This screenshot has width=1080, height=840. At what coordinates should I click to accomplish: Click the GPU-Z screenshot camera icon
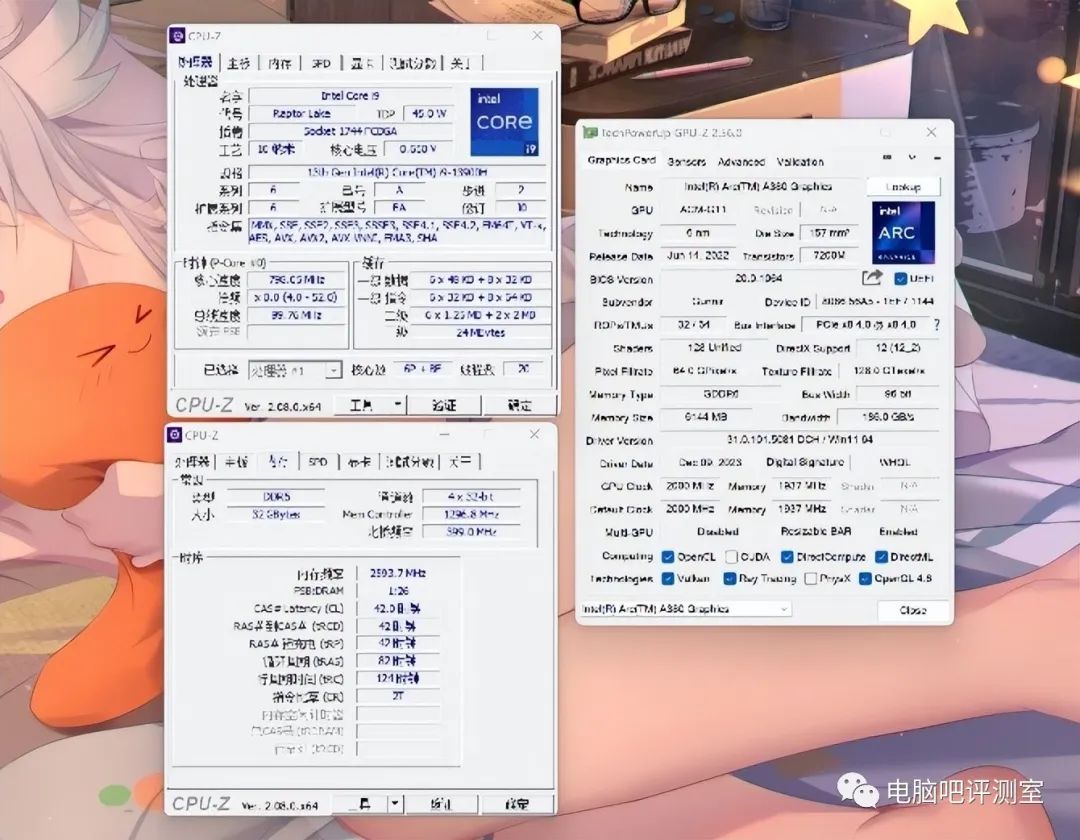tap(887, 158)
